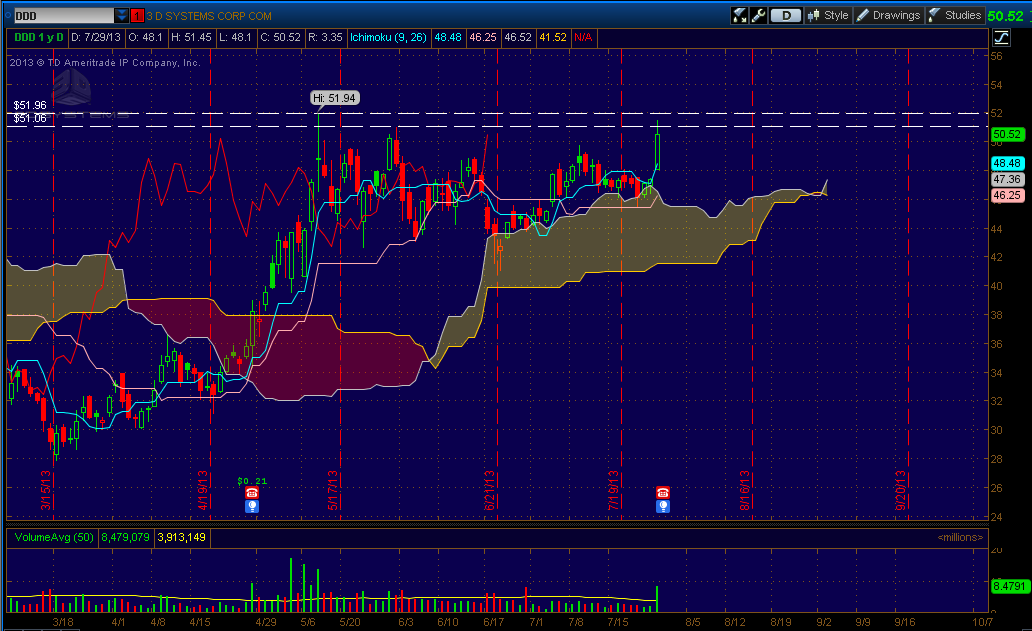Viewport: 1032px width, 631px height.
Task: Click the pink 46.25 axis label
Action: (1007, 195)
